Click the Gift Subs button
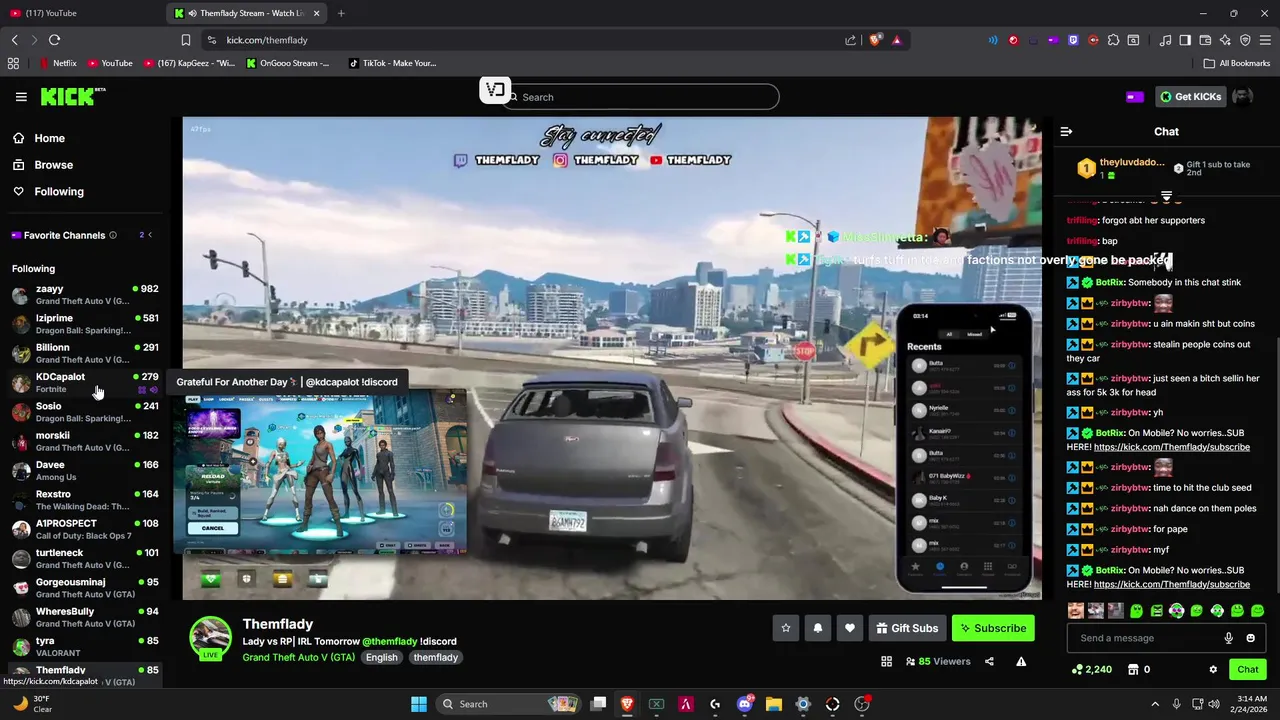 click(x=907, y=628)
